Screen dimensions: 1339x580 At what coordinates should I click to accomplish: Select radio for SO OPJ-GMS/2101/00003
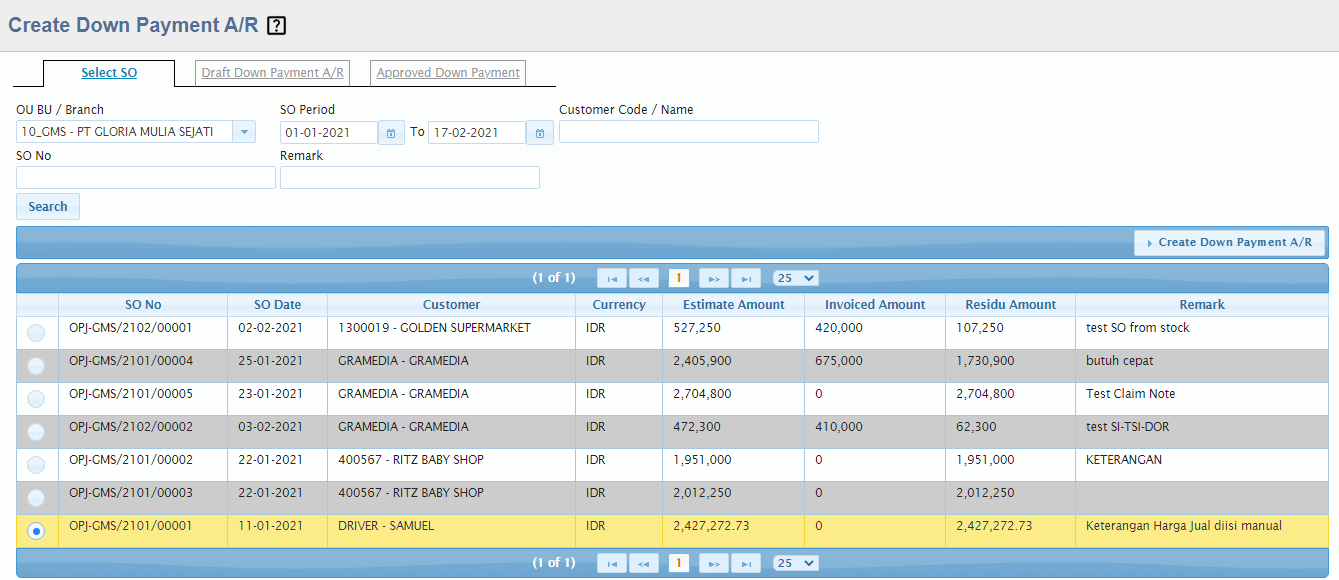click(36, 498)
